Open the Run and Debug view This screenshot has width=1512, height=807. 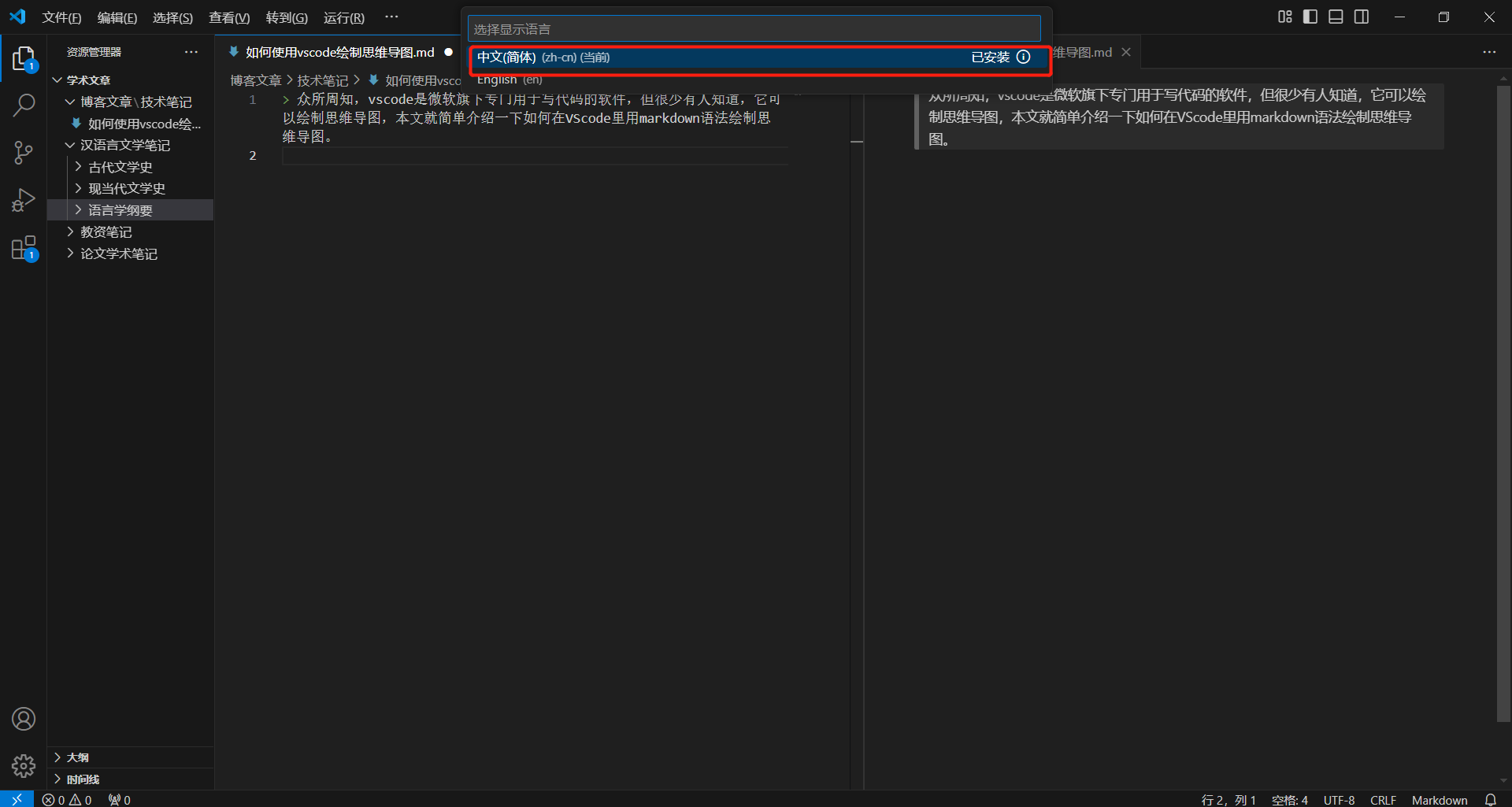24,200
